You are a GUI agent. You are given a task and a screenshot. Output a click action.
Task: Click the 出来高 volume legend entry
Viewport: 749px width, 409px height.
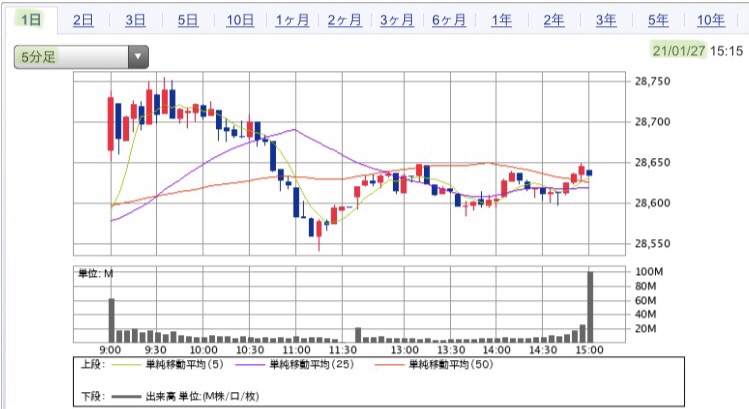202,397
